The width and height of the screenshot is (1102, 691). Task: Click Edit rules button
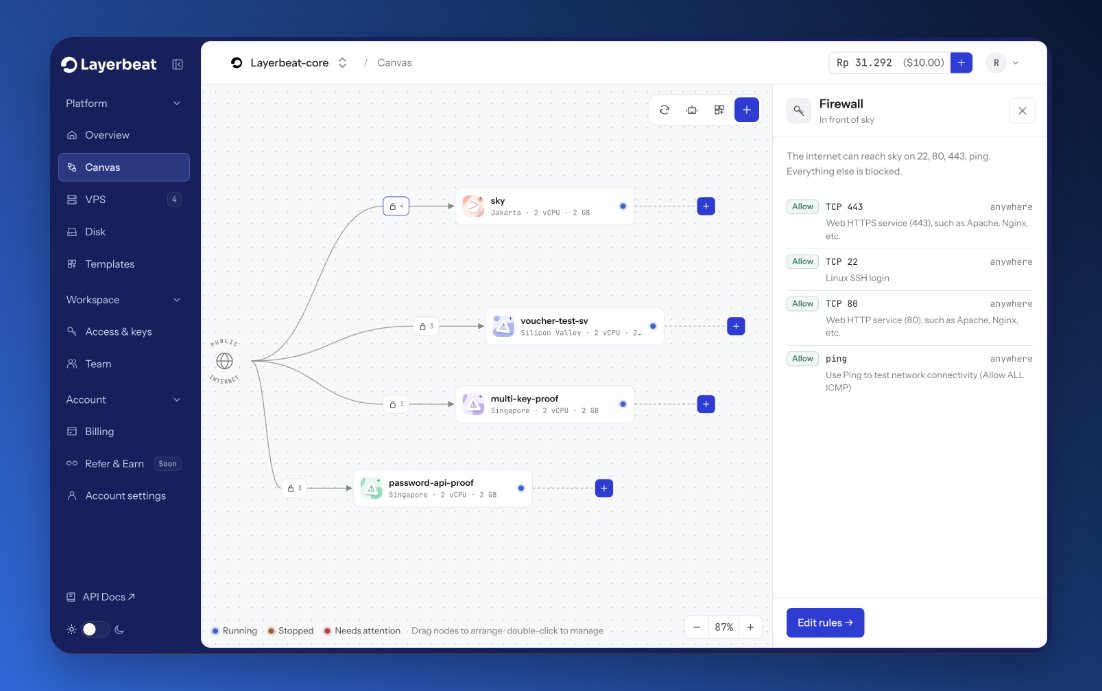coord(825,623)
